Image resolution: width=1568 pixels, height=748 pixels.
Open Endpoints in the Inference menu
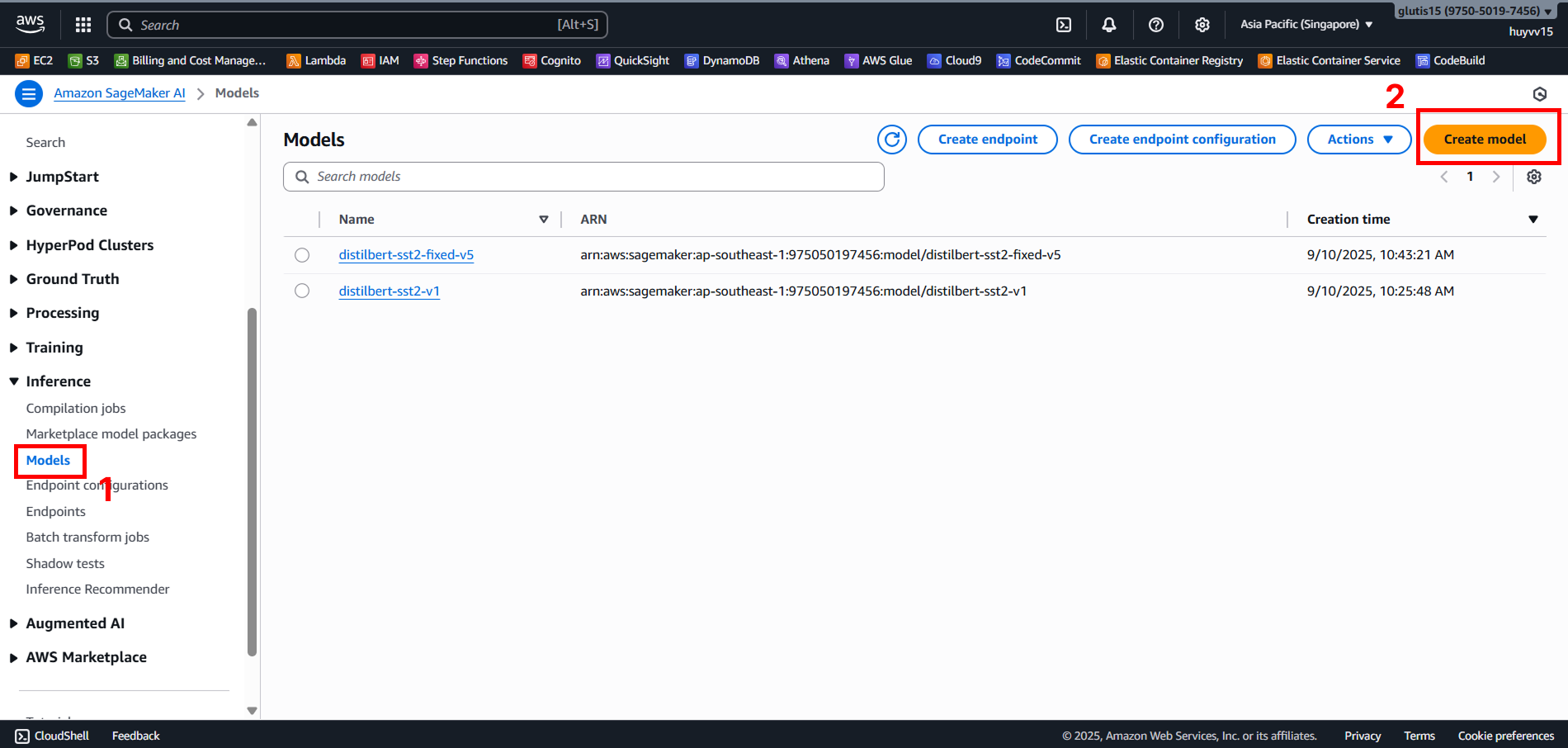pyautogui.click(x=55, y=511)
